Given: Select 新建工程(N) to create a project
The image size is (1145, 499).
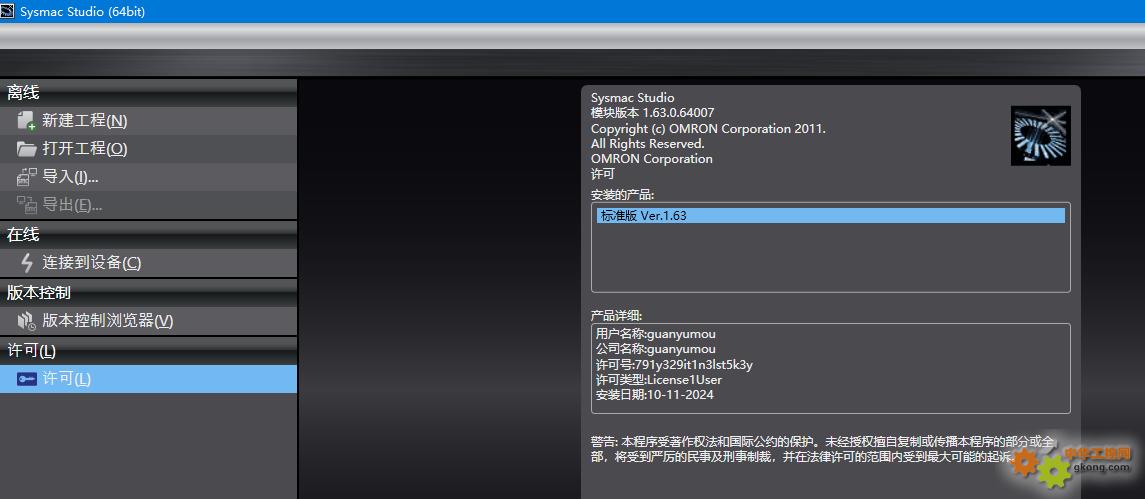Looking at the screenshot, I should [x=148, y=121].
